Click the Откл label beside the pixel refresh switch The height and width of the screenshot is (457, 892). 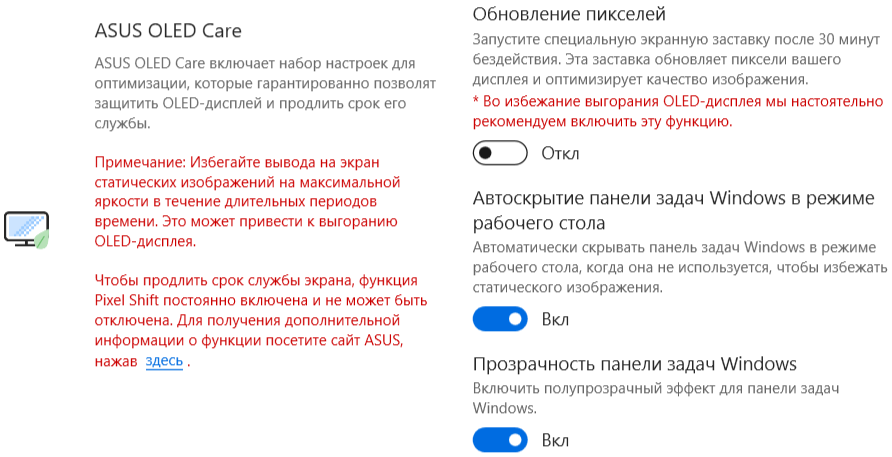[x=560, y=153]
